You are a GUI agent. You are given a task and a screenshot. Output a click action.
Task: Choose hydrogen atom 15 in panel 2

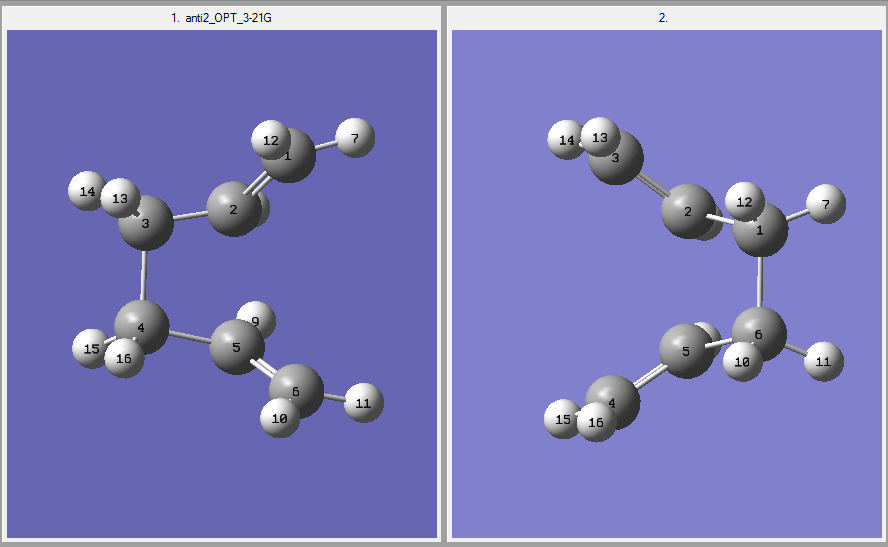pos(563,419)
